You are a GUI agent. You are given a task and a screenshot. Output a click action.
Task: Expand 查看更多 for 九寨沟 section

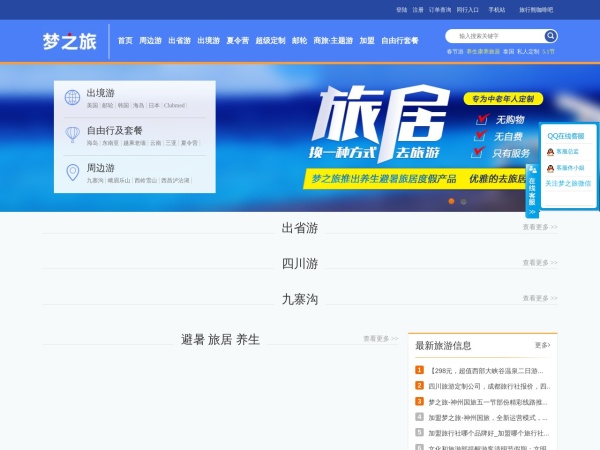click(x=539, y=299)
